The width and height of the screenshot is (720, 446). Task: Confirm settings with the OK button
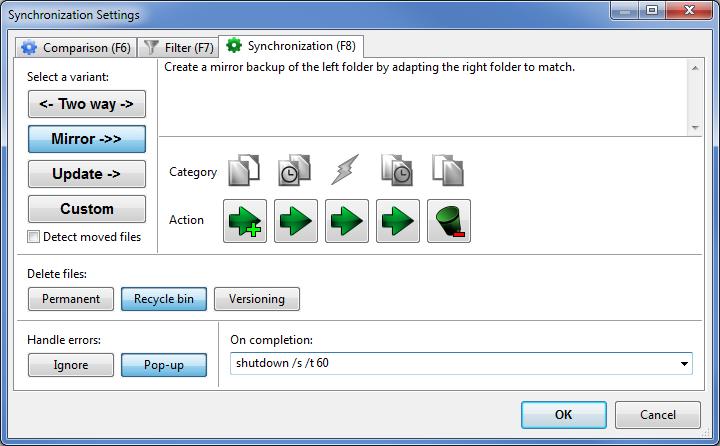[x=563, y=415]
